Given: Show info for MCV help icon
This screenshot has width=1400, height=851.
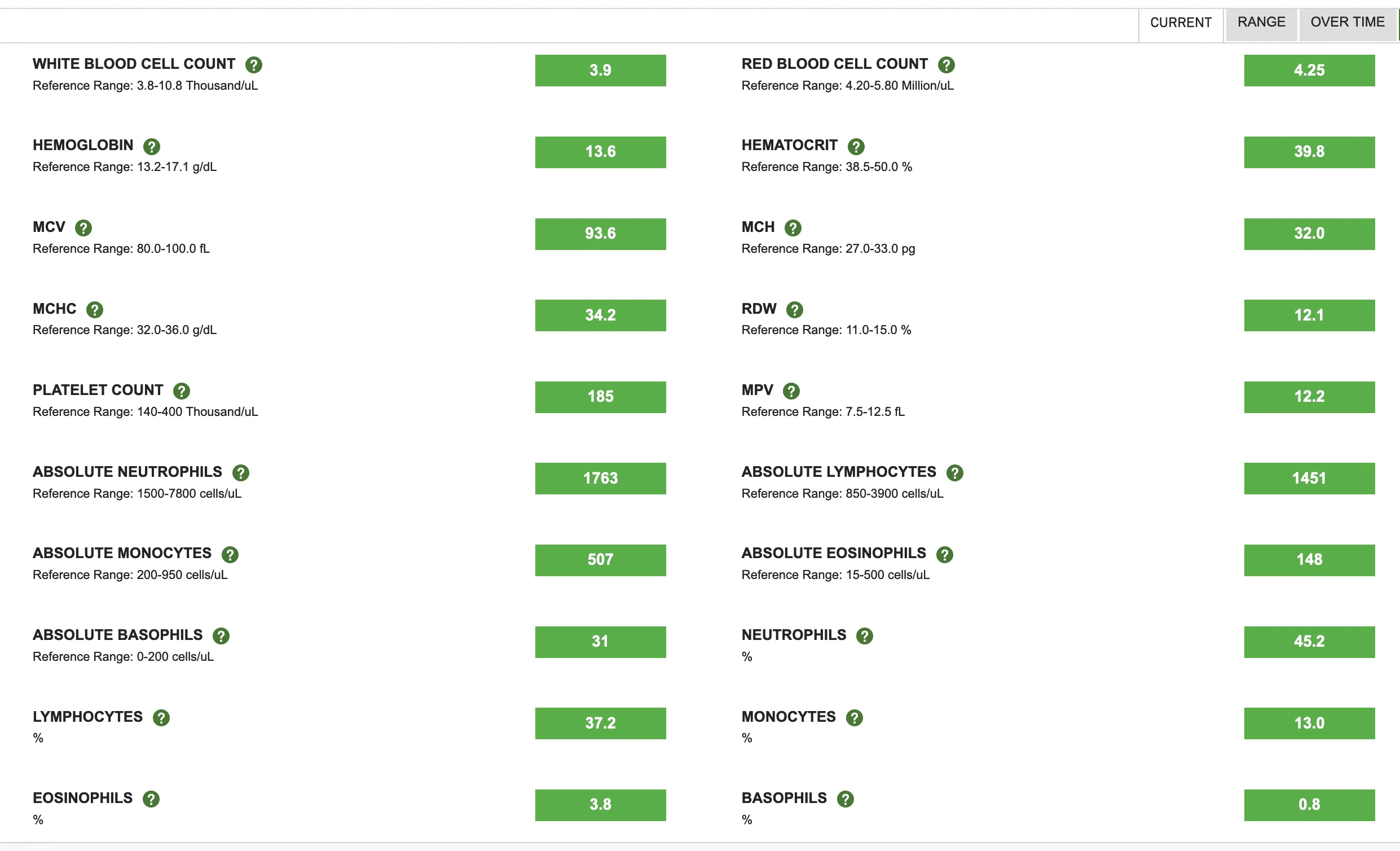Looking at the screenshot, I should tap(83, 228).
